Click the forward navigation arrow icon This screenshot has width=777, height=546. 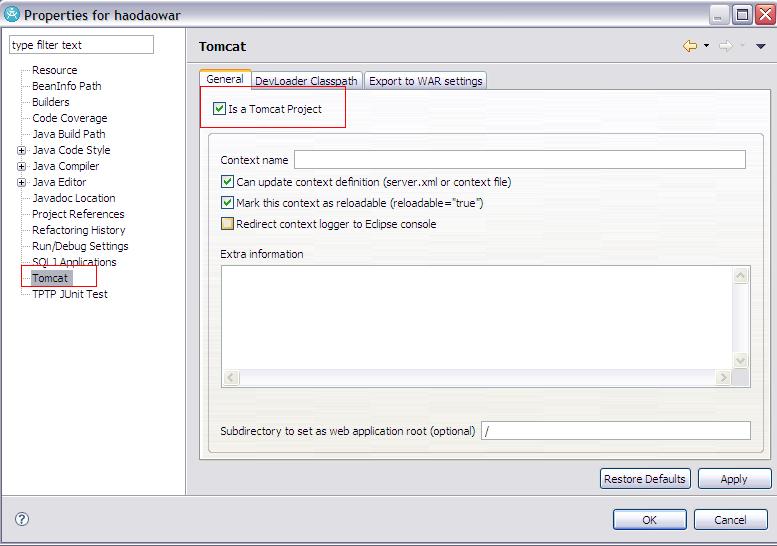[x=725, y=46]
